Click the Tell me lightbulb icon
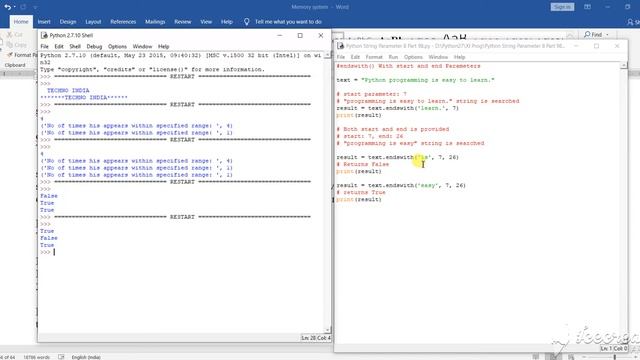This screenshot has width=640, height=360. (x=247, y=22)
